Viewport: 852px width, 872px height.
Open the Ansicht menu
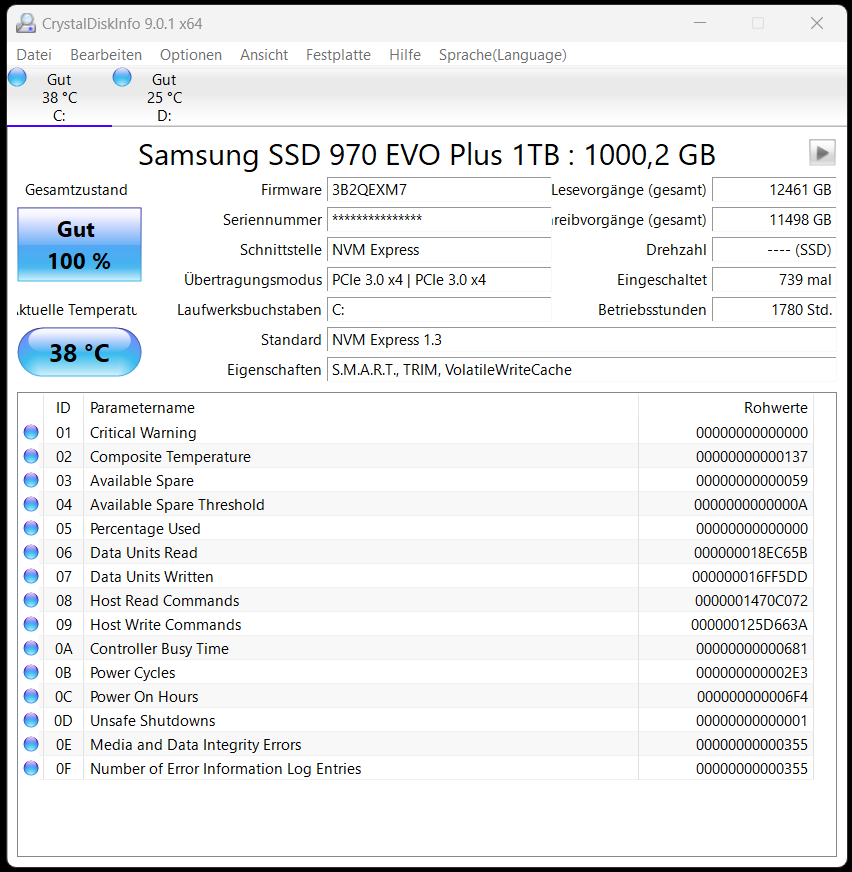point(264,54)
